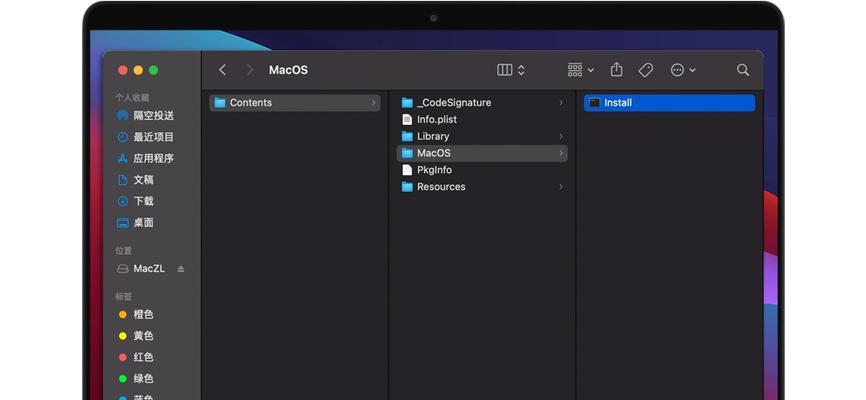Expand the _CodeSignature chevron

point(561,103)
